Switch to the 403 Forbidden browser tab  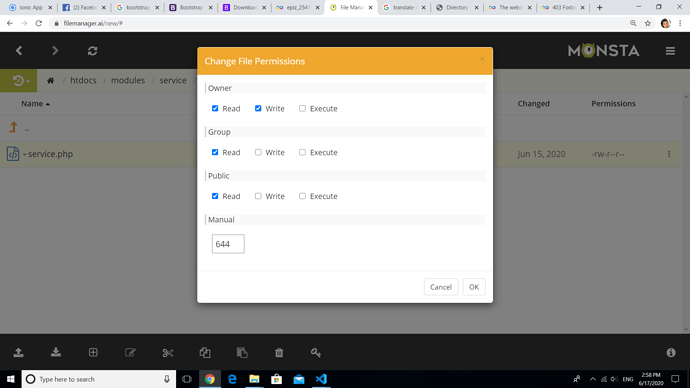point(563,7)
